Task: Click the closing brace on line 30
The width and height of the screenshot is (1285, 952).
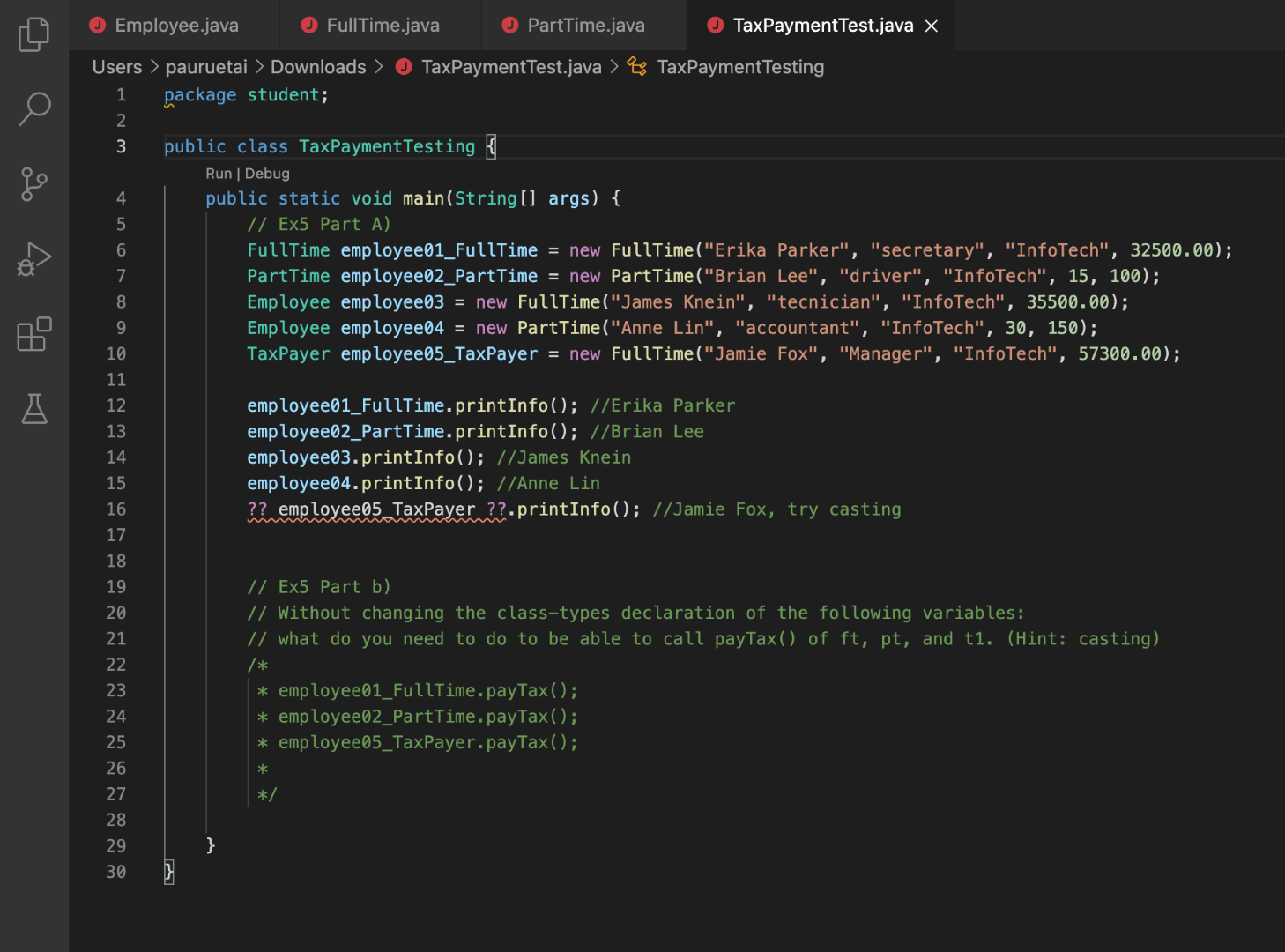Action: [169, 873]
